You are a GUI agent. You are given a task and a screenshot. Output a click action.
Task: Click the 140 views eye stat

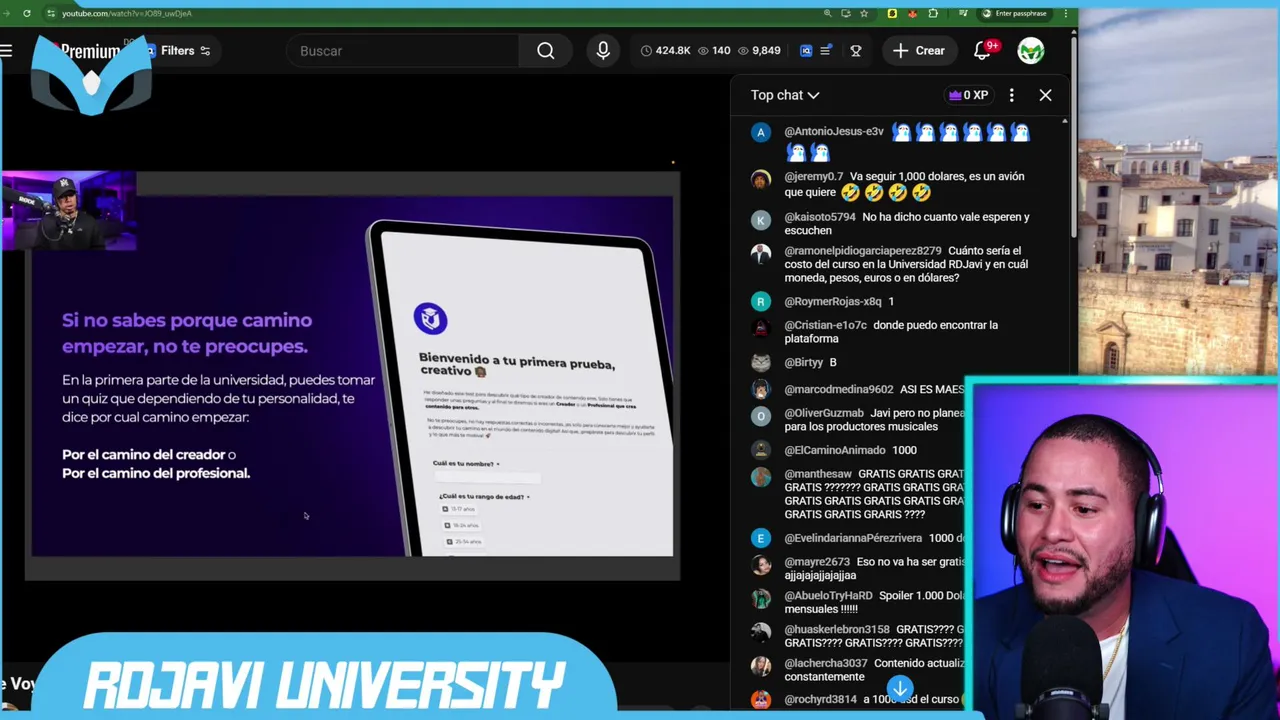click(714, 51)
